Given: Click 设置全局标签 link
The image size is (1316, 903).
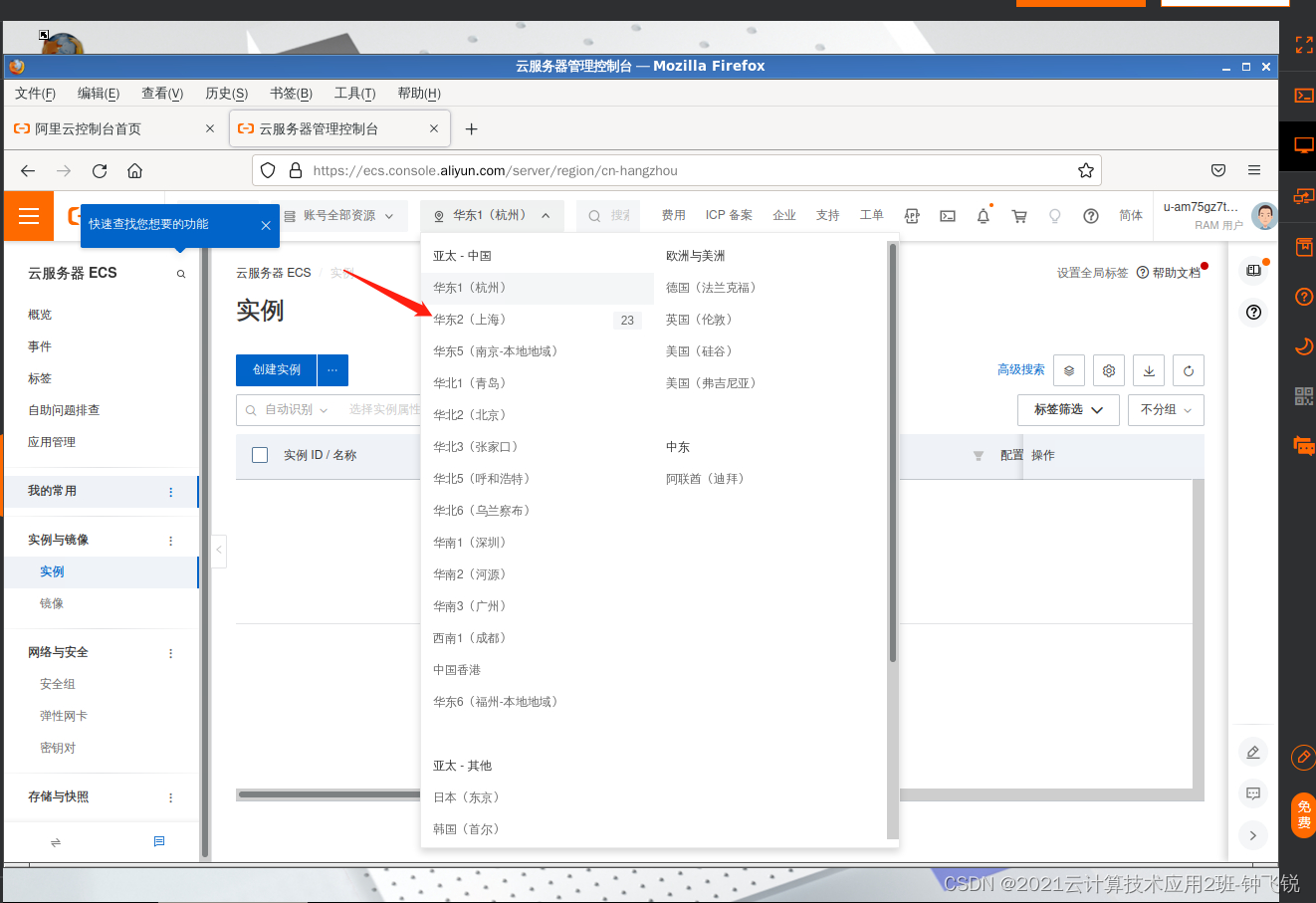Looking at the screenshot, I should click(1092, 273).
